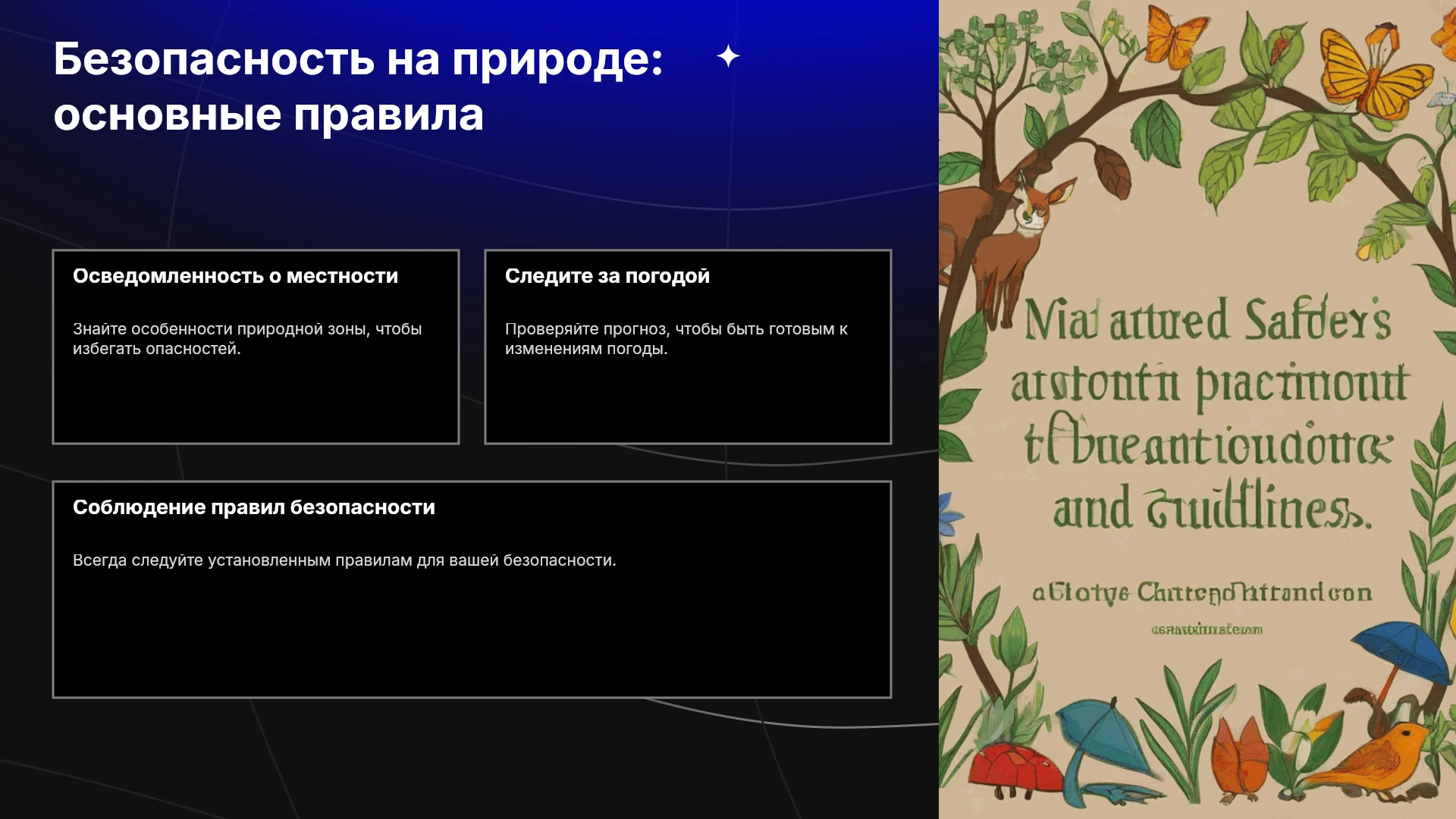Image resolution: width=1456 pixels, height=819 pixels.
Task: Click the 'and Guidlines.' text in the illustration
Action: tap(1212, 507)
